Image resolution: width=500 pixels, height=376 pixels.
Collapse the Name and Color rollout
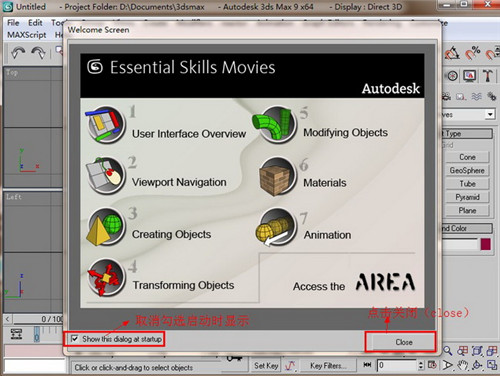[x=467, y=228]
